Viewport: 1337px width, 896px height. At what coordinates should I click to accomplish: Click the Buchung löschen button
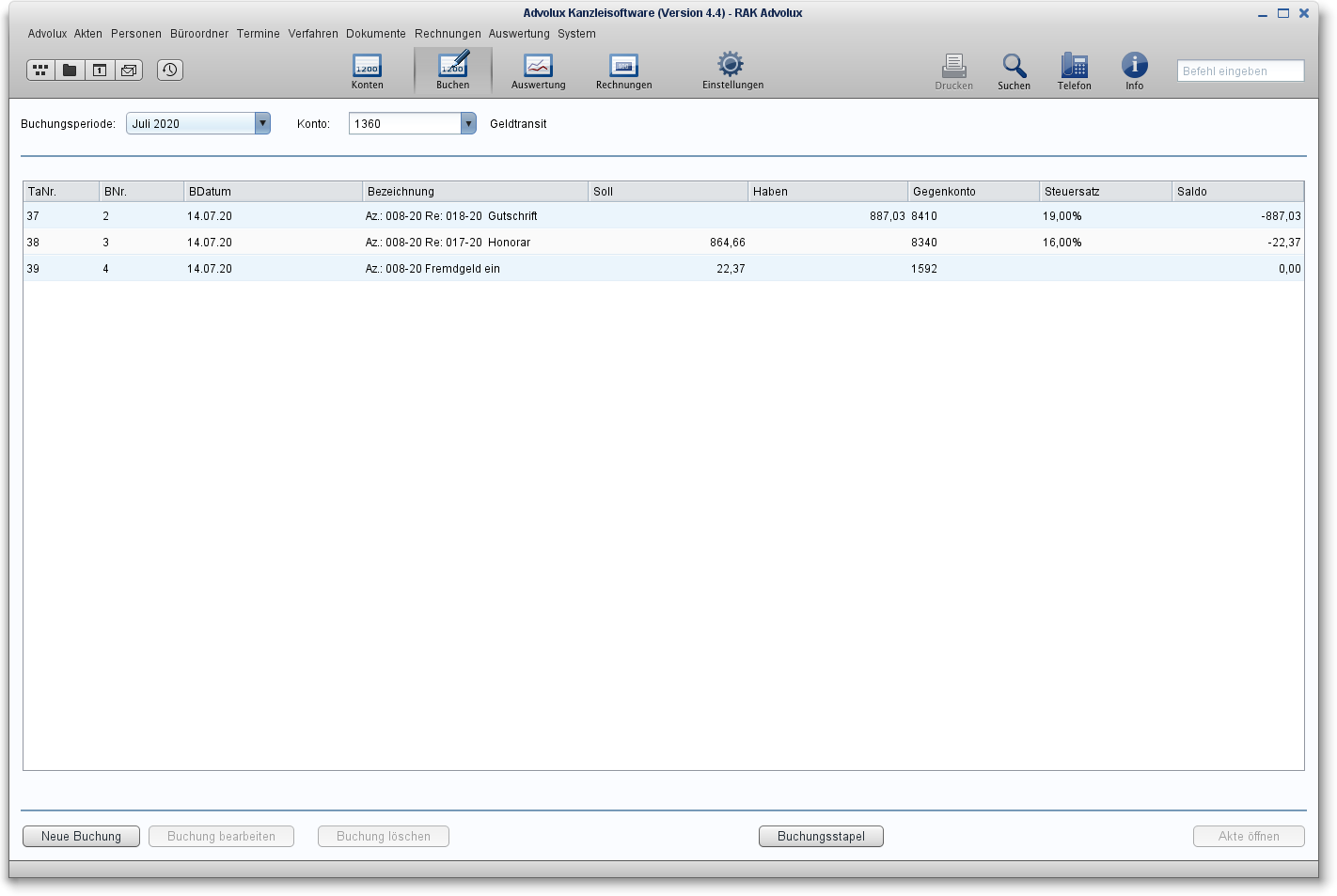pyautogui.click(x=384, y=836)
